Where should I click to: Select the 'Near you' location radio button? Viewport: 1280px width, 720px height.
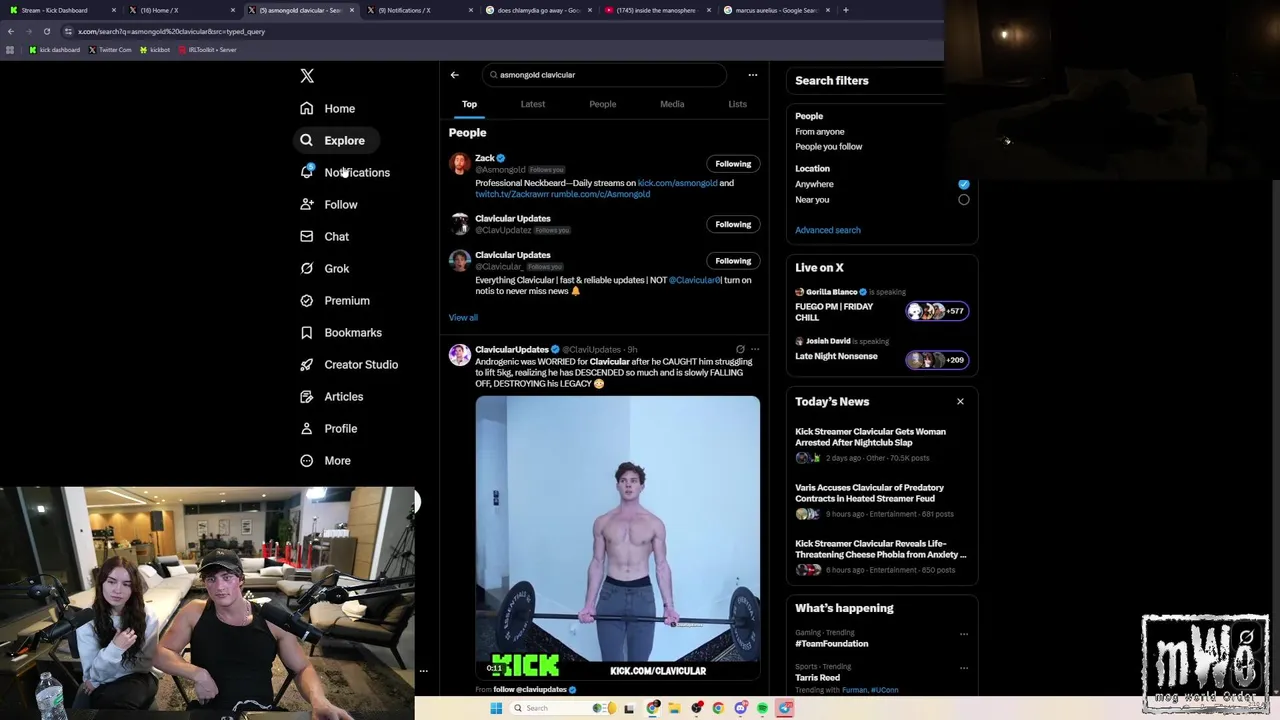click(964, 199)
